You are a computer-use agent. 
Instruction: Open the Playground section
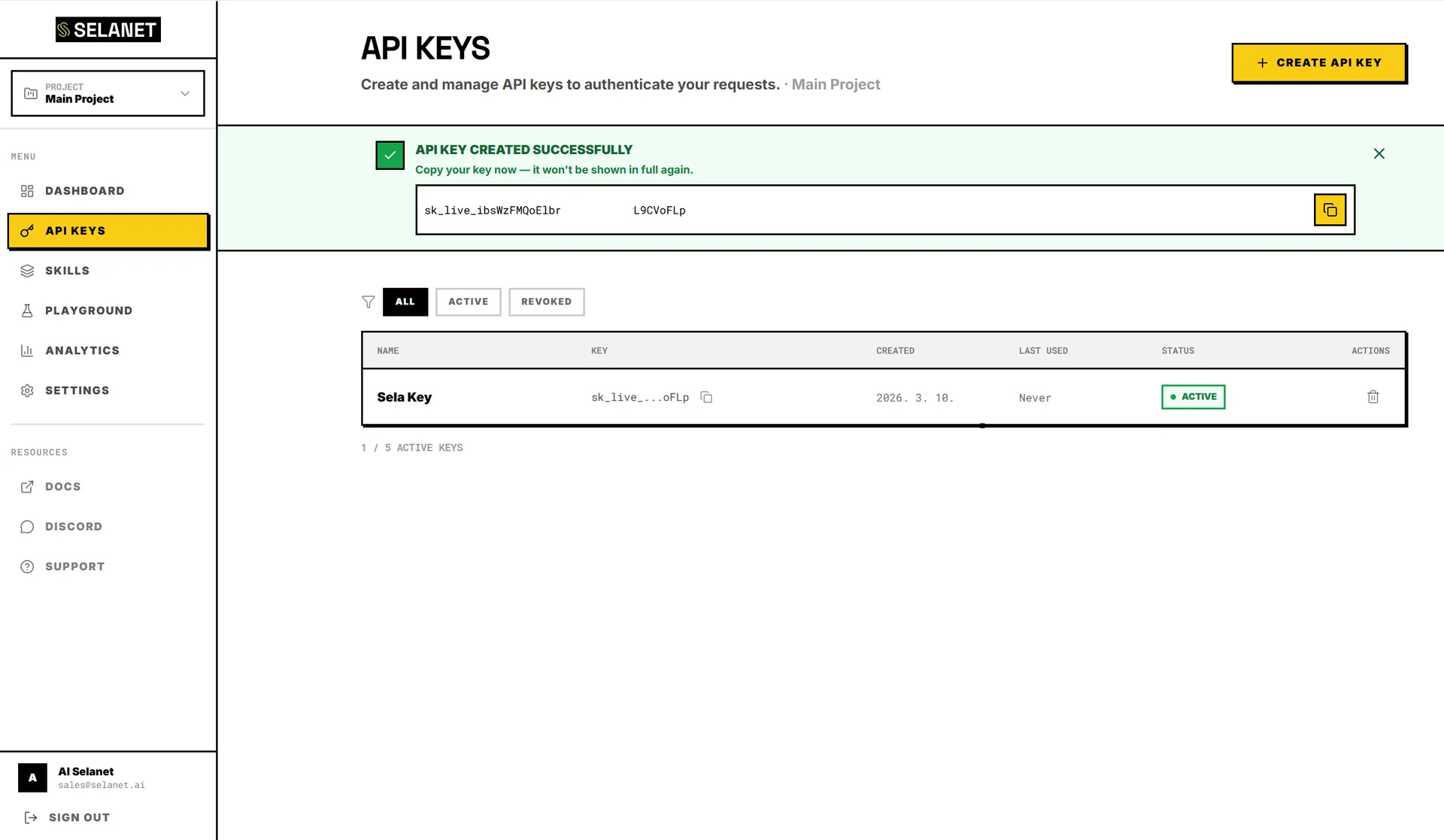(88, 311)
